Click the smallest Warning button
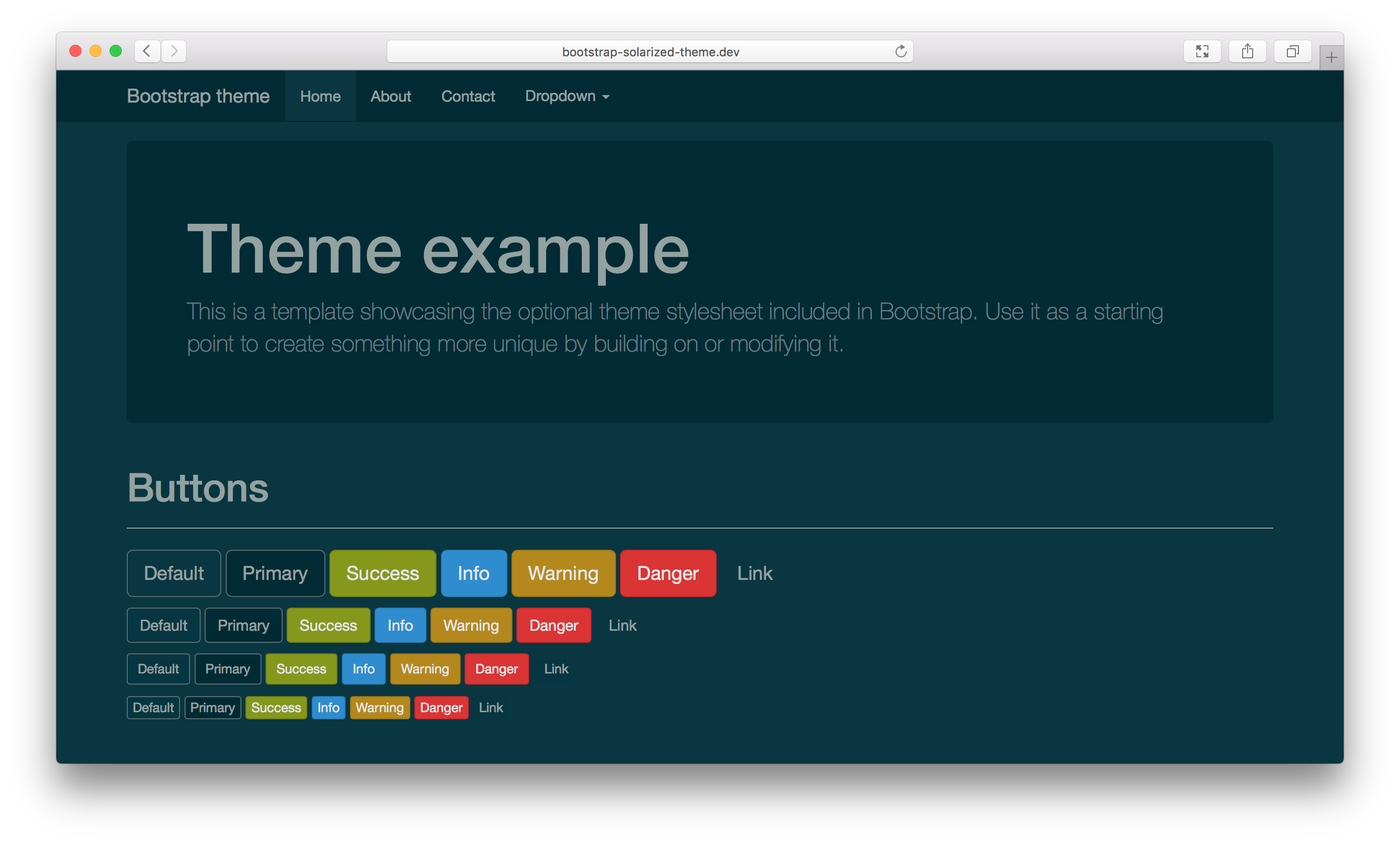The image size is (1400, 844). (x=378, y=707)
